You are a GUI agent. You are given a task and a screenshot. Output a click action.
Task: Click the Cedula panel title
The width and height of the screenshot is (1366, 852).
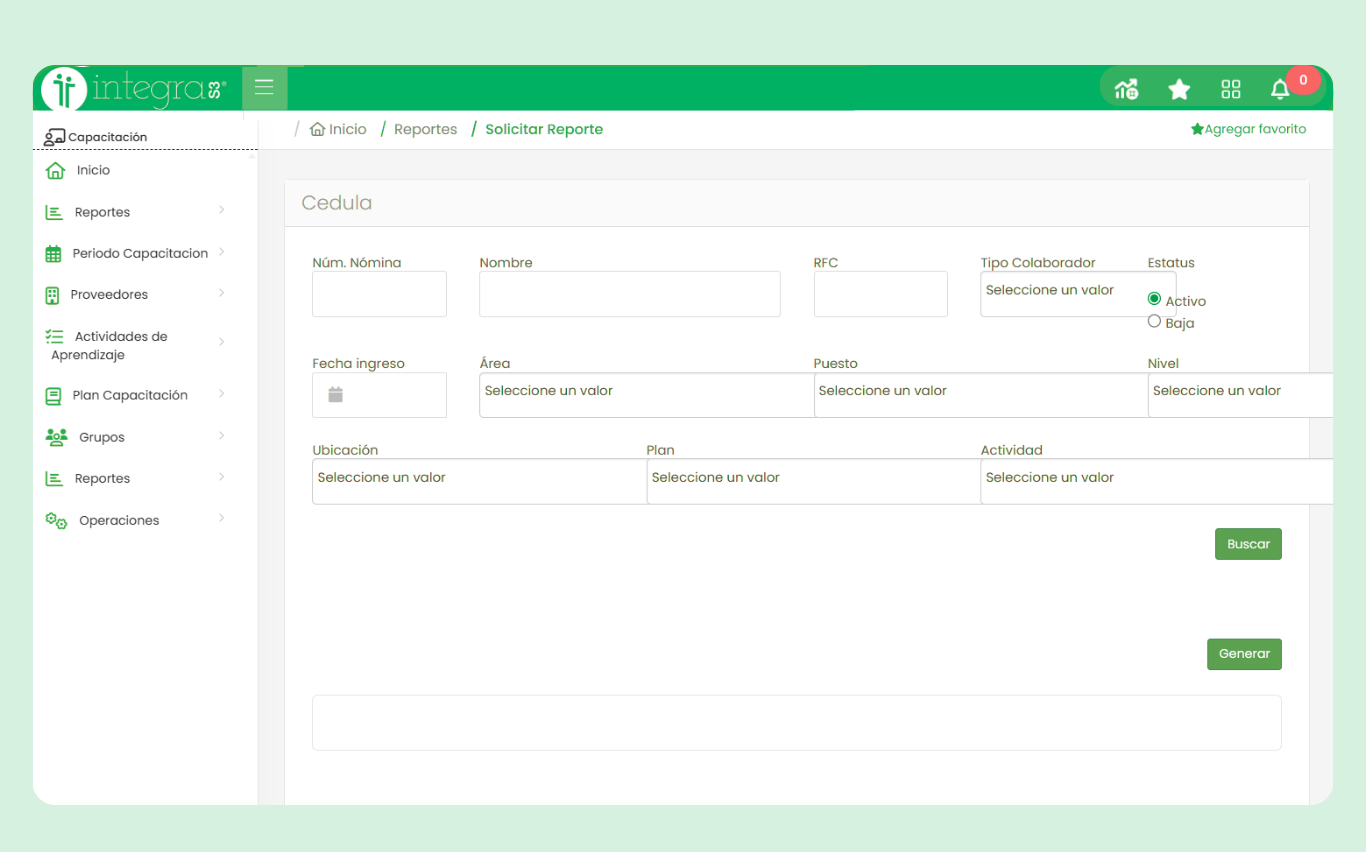tap(337, 203)
